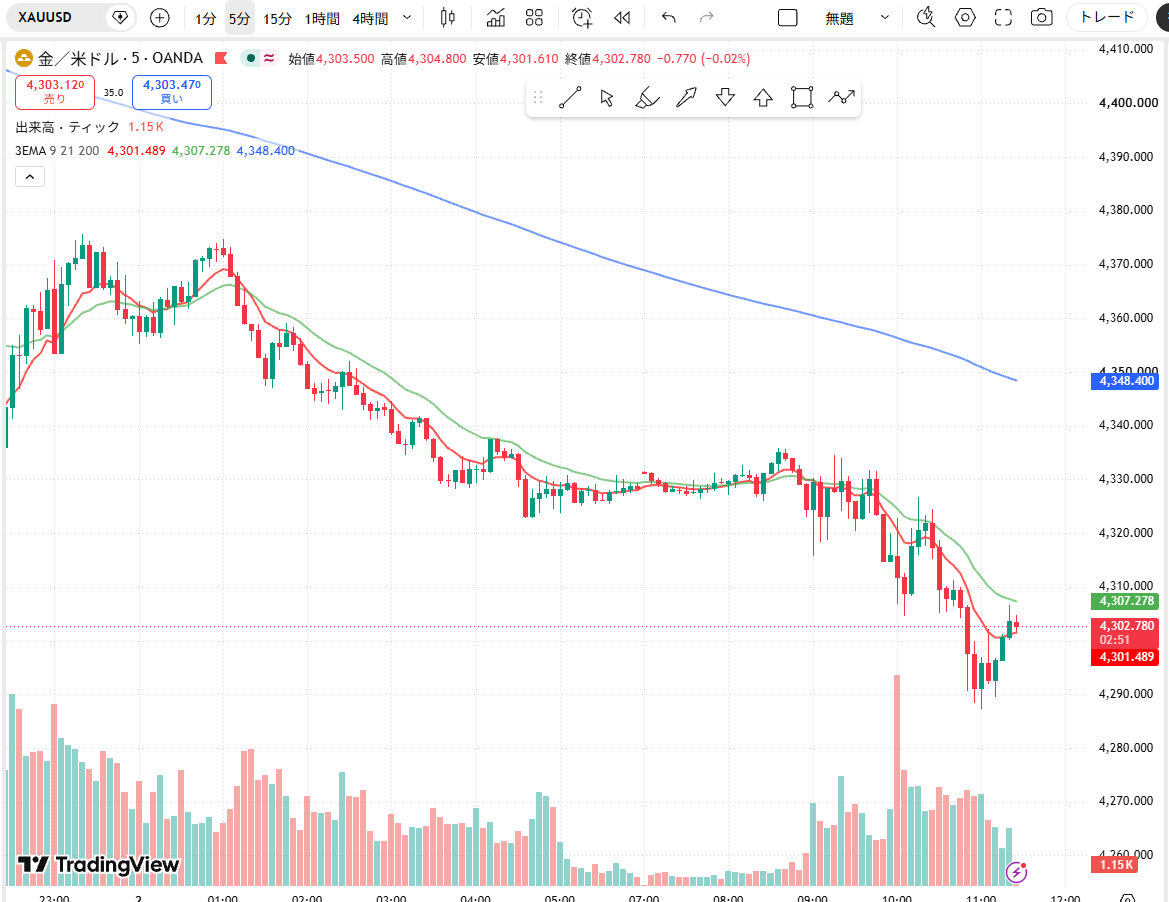1169x902 pixels.
Task: Select the trend line drawing tool
Action: click(x=570, y=98)
